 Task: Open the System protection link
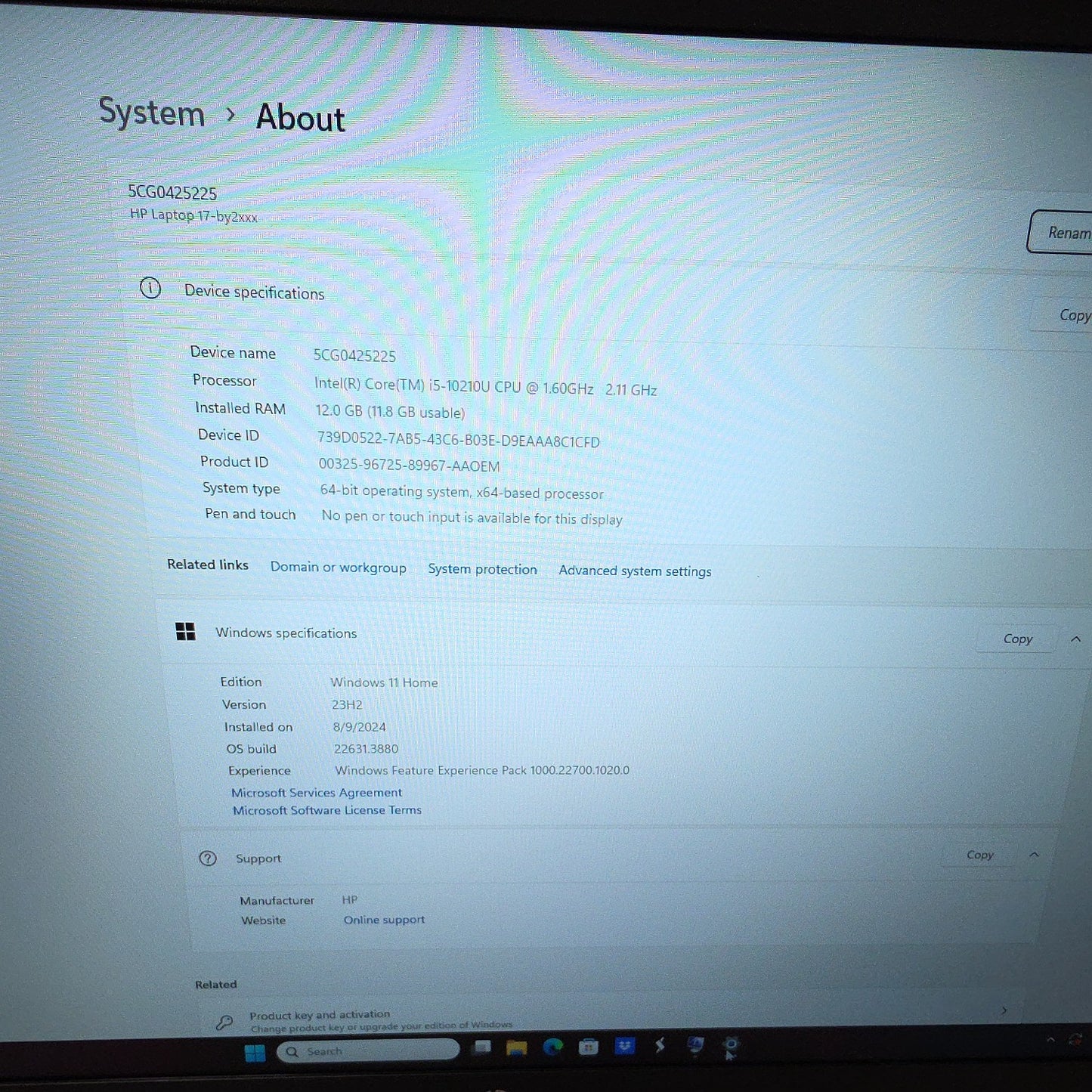482,569
